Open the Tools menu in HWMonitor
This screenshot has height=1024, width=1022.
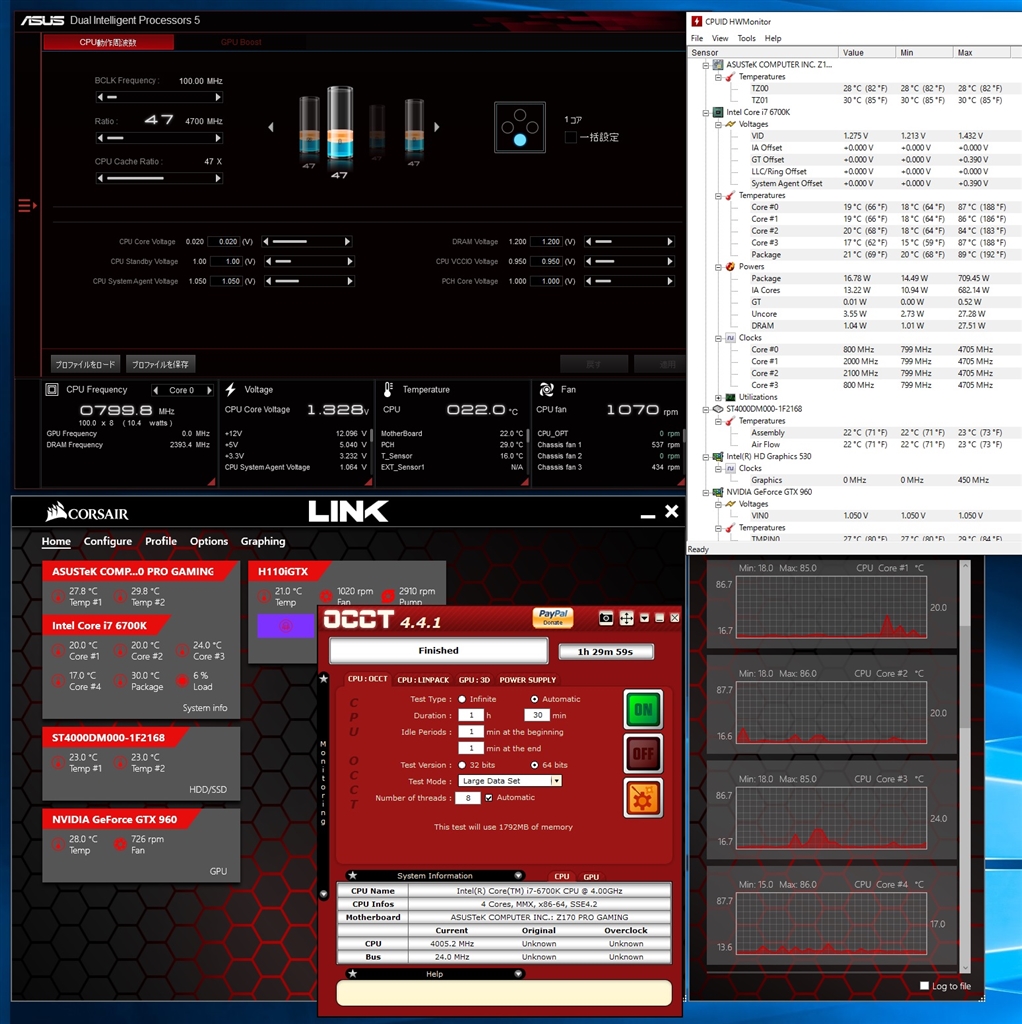(746, 39)
